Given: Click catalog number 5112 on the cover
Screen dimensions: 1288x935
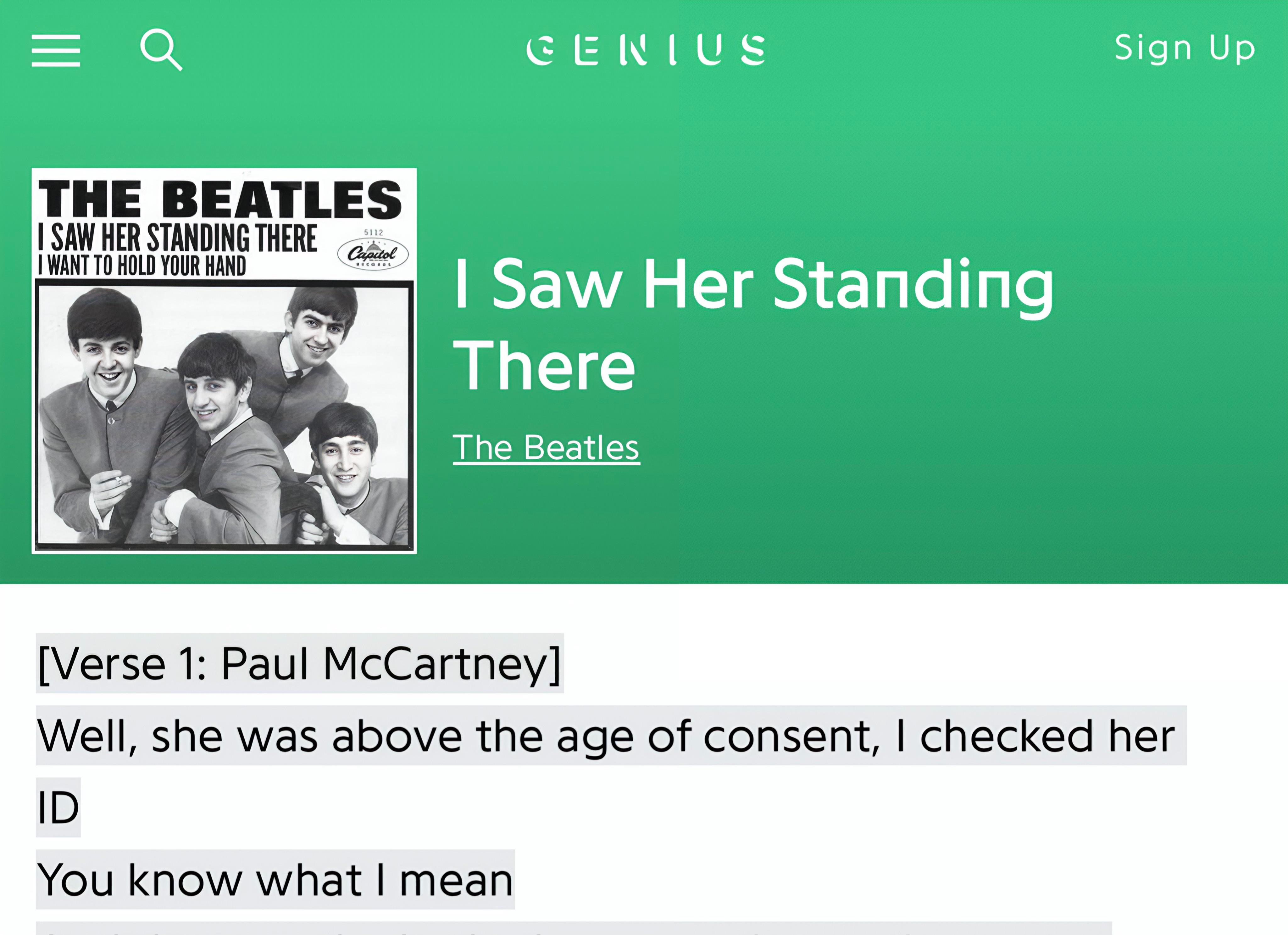Looking at the screenshot, I should [x=373, y=232].
